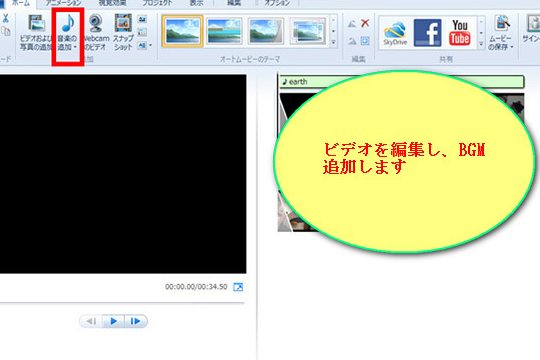Open the Project (プロジェクト) tab
The image size is (540, 360).
157,3
